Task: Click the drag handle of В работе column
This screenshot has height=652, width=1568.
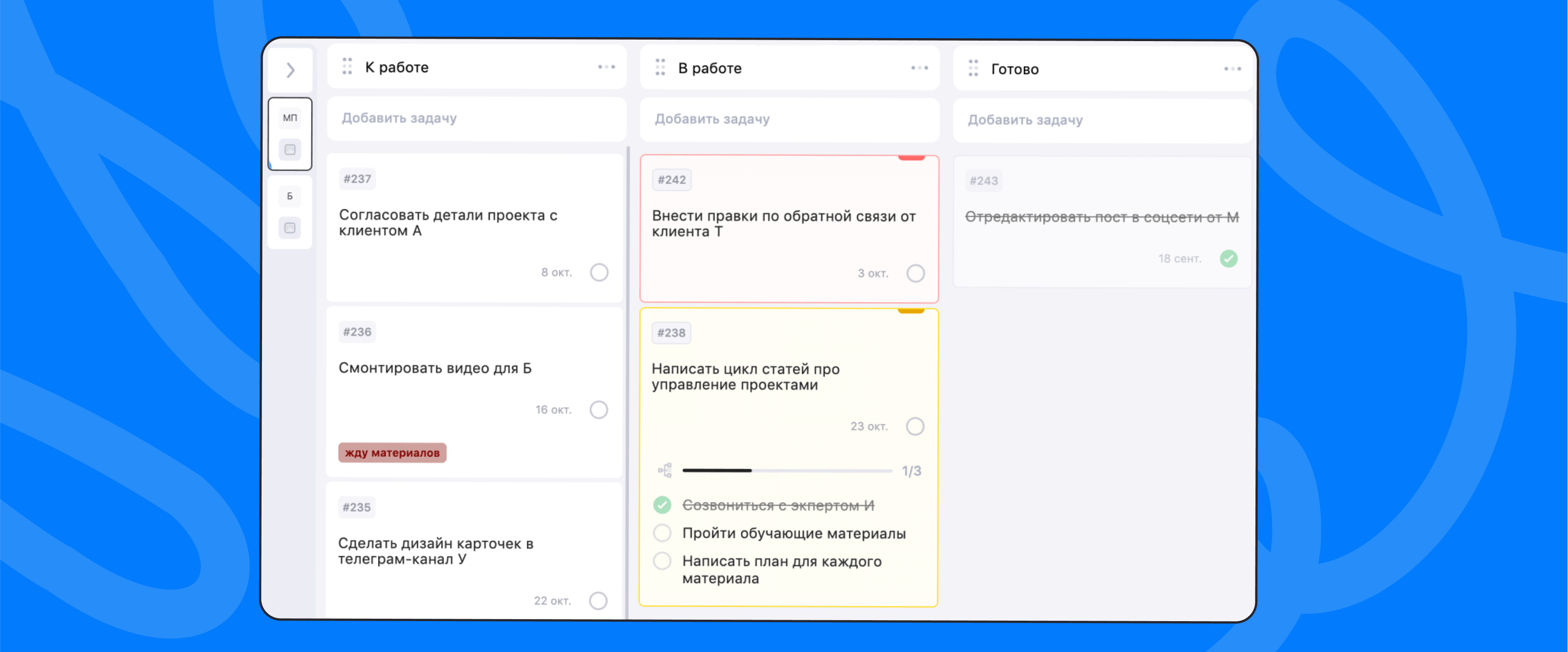Action: (660, 68)
